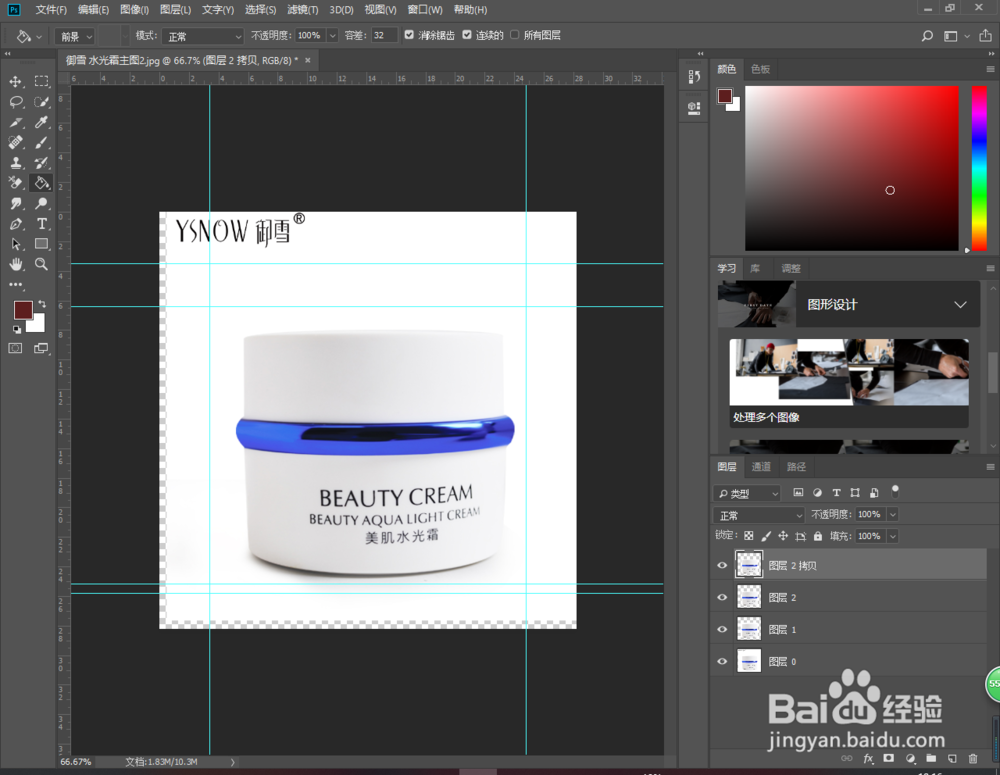Image resolution: width=1000 pixels, height=775 pixels.
Task: Swap foreground and background colors
Action: (x=42, y=304)
